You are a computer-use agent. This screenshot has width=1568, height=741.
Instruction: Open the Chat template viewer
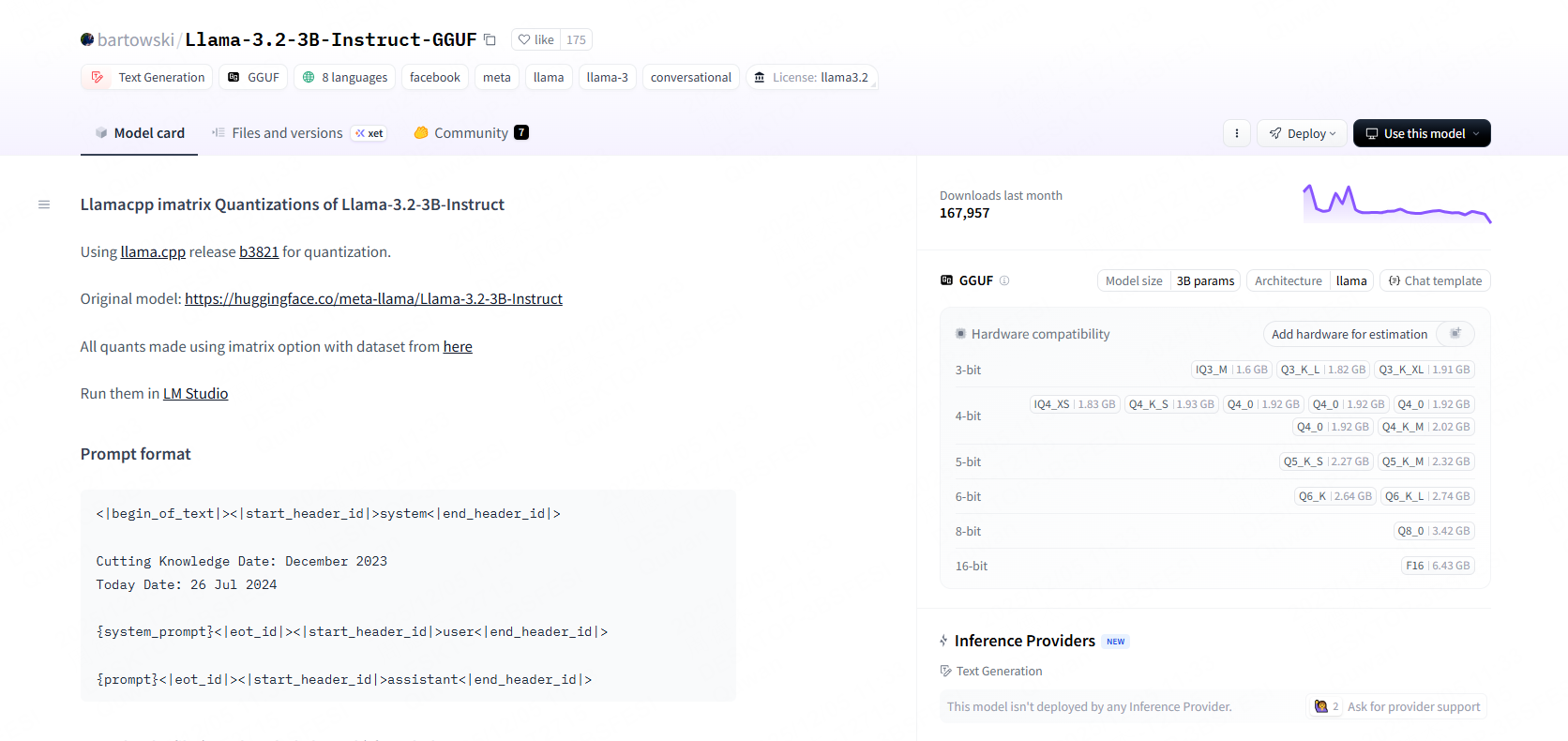point(1434,280)
